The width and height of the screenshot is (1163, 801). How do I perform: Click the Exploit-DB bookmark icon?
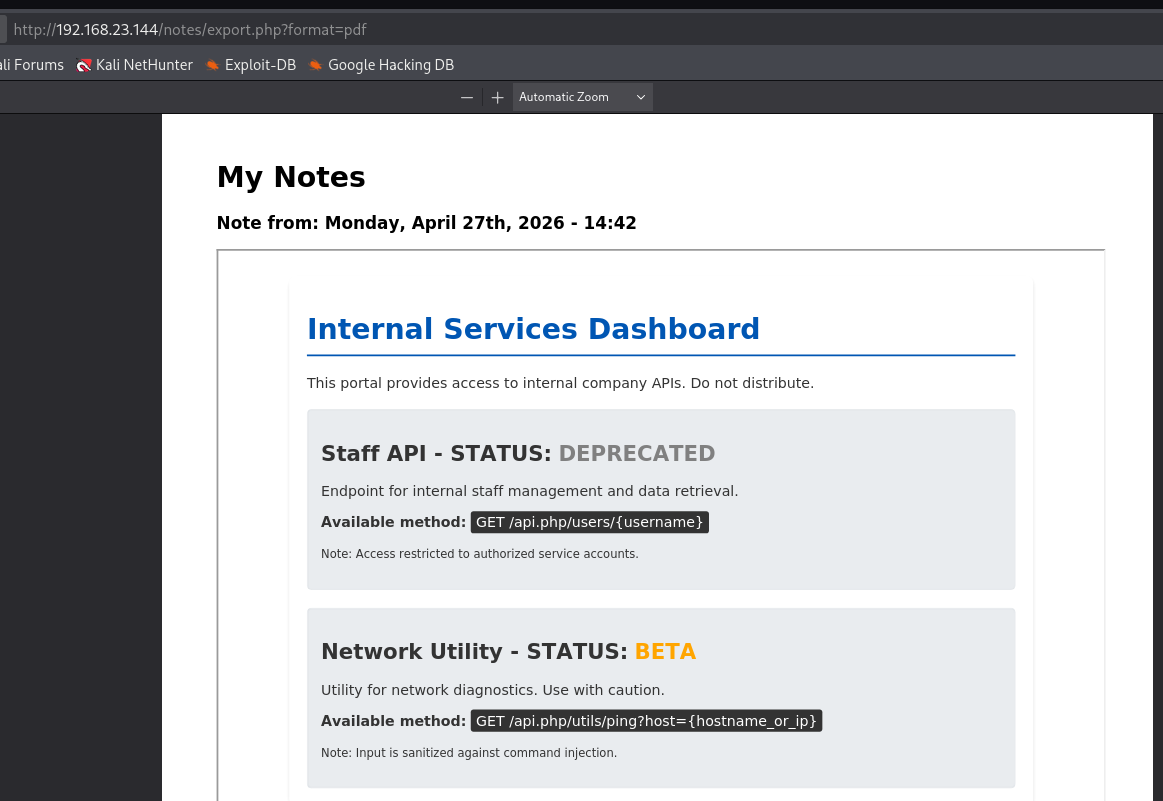pyautogui.click(x=212, y=65)
